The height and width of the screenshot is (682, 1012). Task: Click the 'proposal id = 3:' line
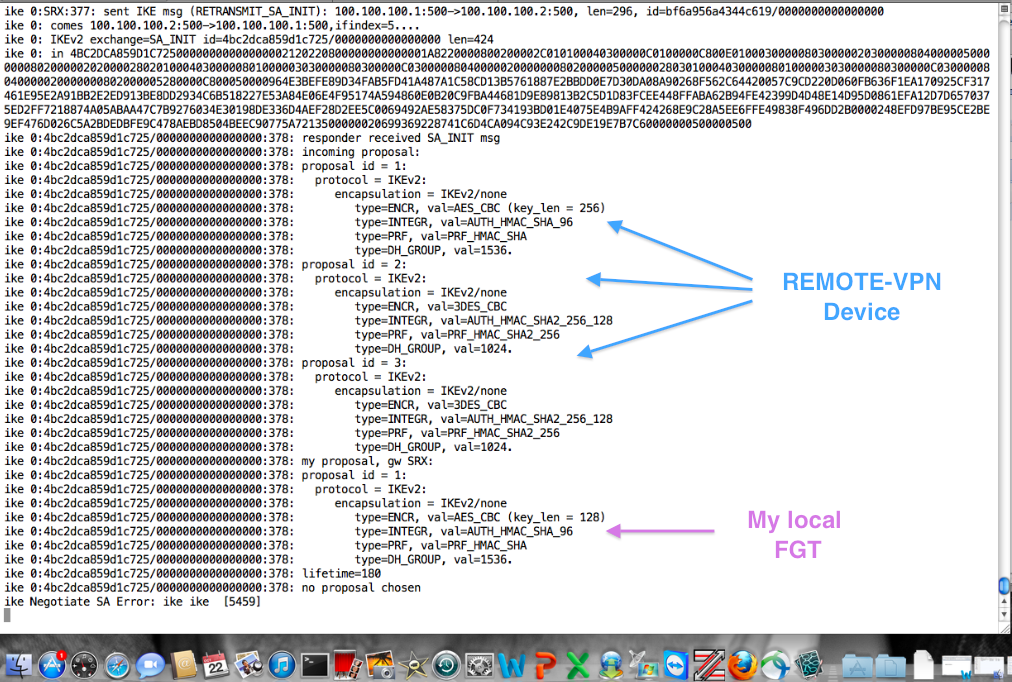coord(354,363)
